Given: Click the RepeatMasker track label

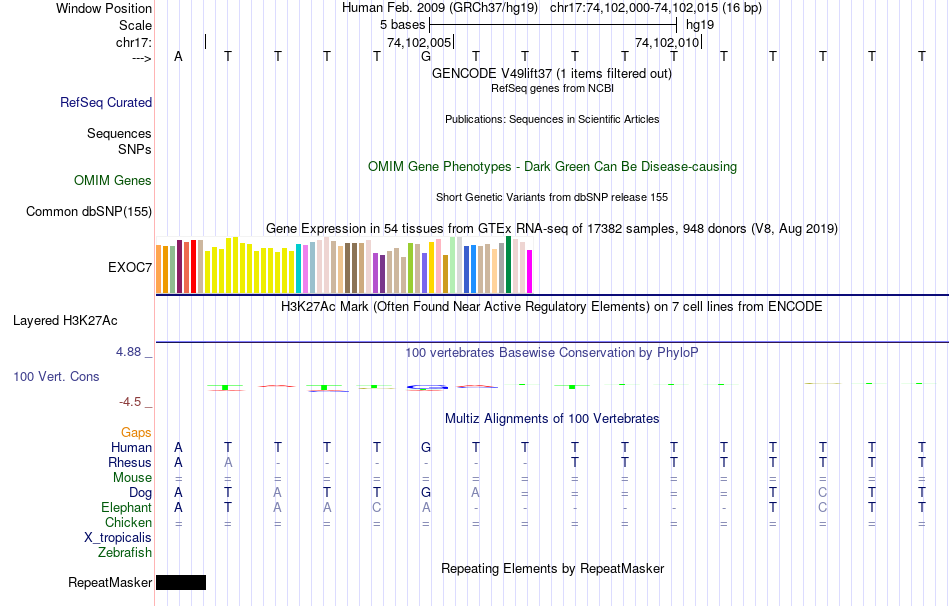Looking at the screenshot, I should [x=110, y=582].
